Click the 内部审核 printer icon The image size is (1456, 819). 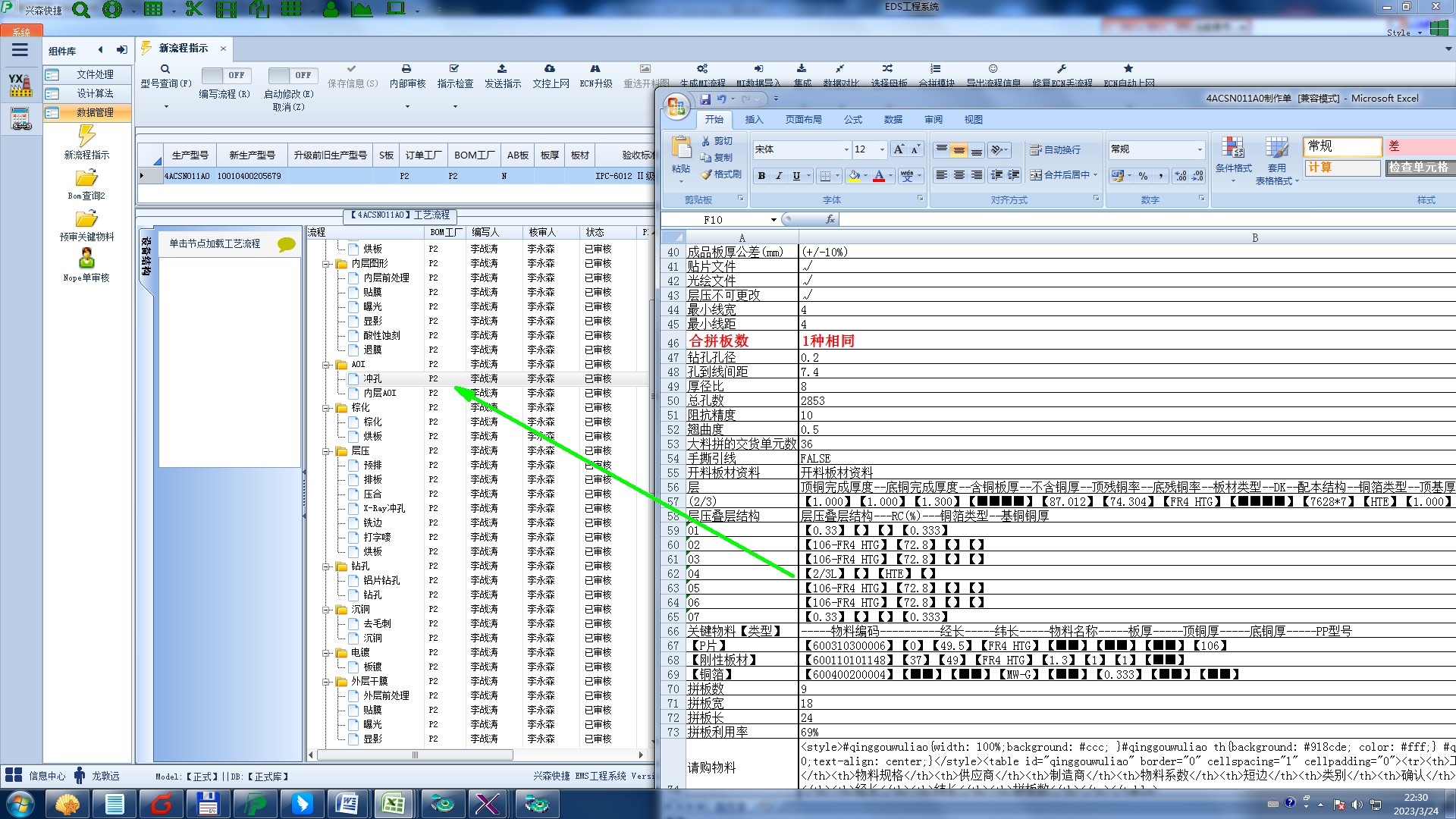(x=406, y=69)
